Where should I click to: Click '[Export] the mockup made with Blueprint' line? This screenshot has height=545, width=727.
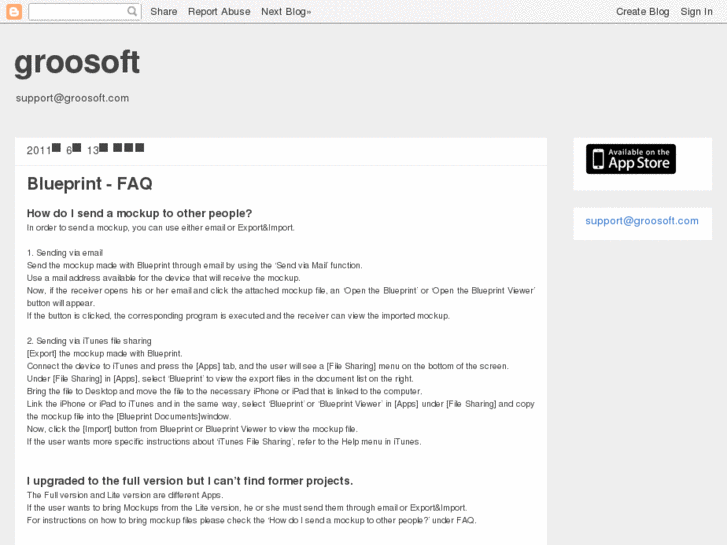point(104,353)
